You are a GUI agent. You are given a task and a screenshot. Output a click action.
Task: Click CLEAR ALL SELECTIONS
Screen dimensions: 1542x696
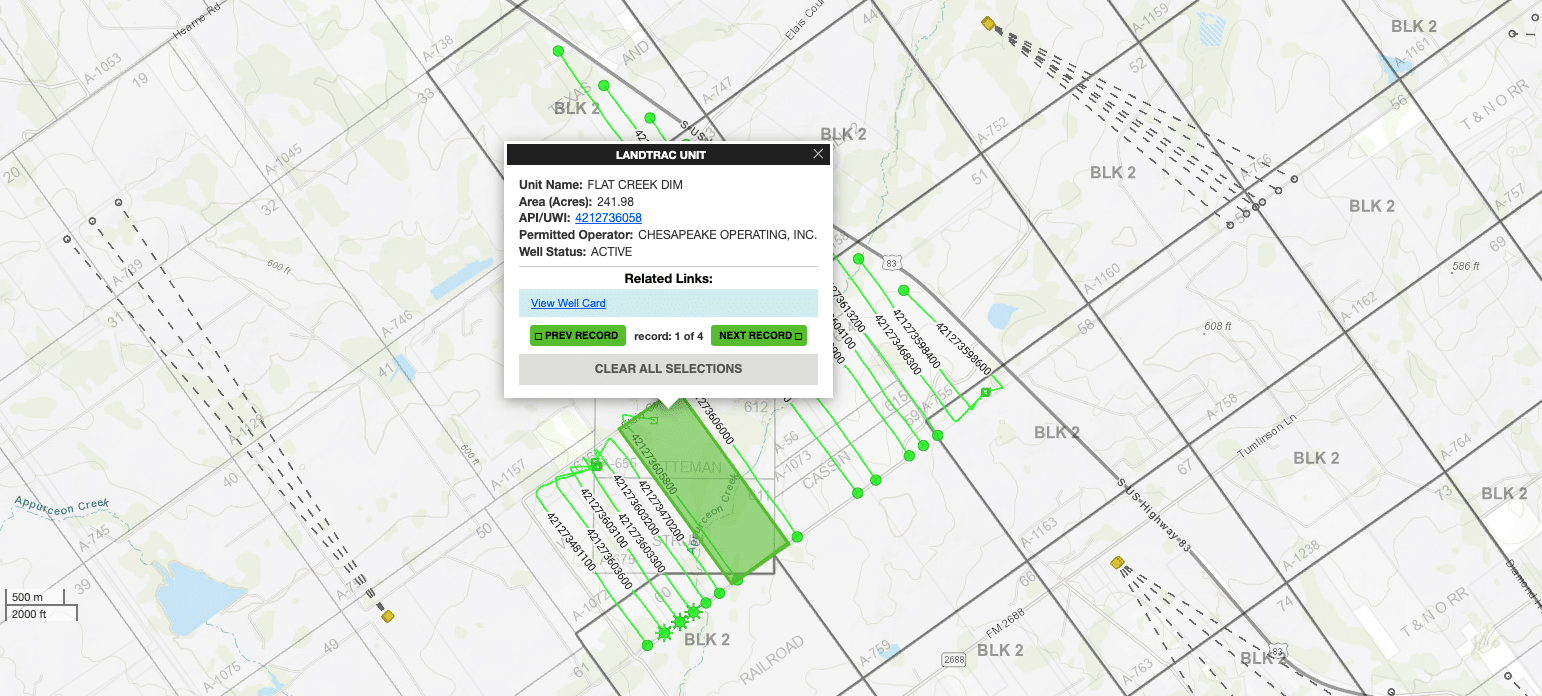point(668,369)
